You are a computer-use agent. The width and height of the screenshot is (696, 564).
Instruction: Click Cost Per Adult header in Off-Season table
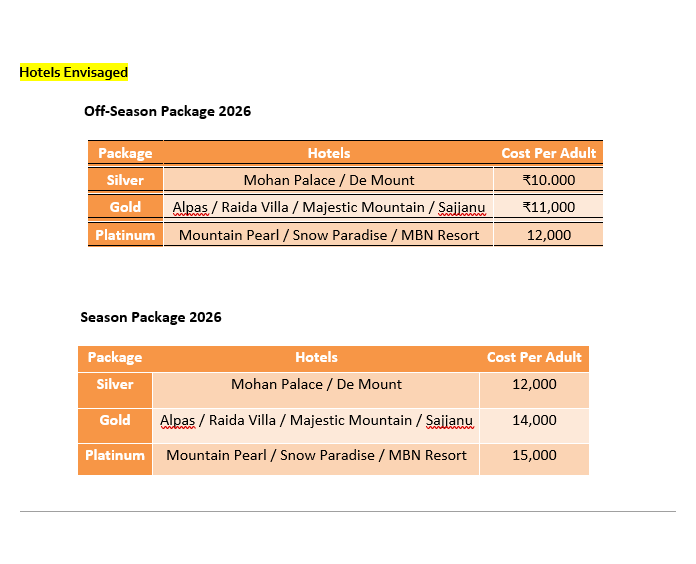(x=548, y=153)
